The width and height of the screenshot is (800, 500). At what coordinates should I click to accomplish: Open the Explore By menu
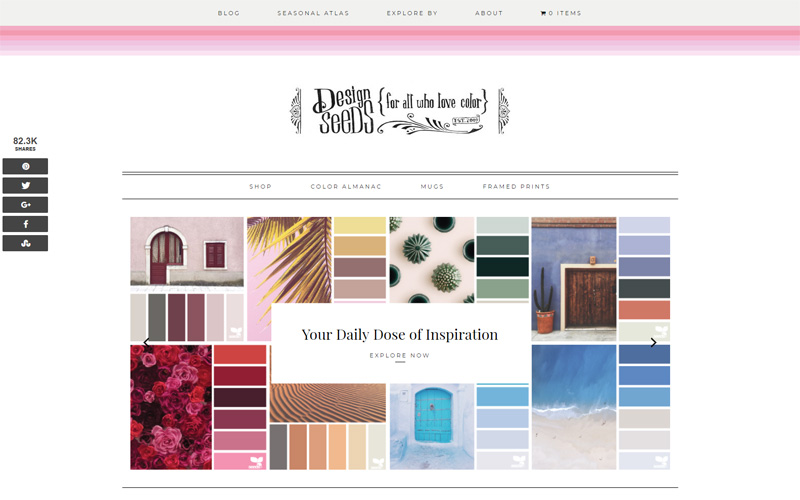[x=412, y=13]
